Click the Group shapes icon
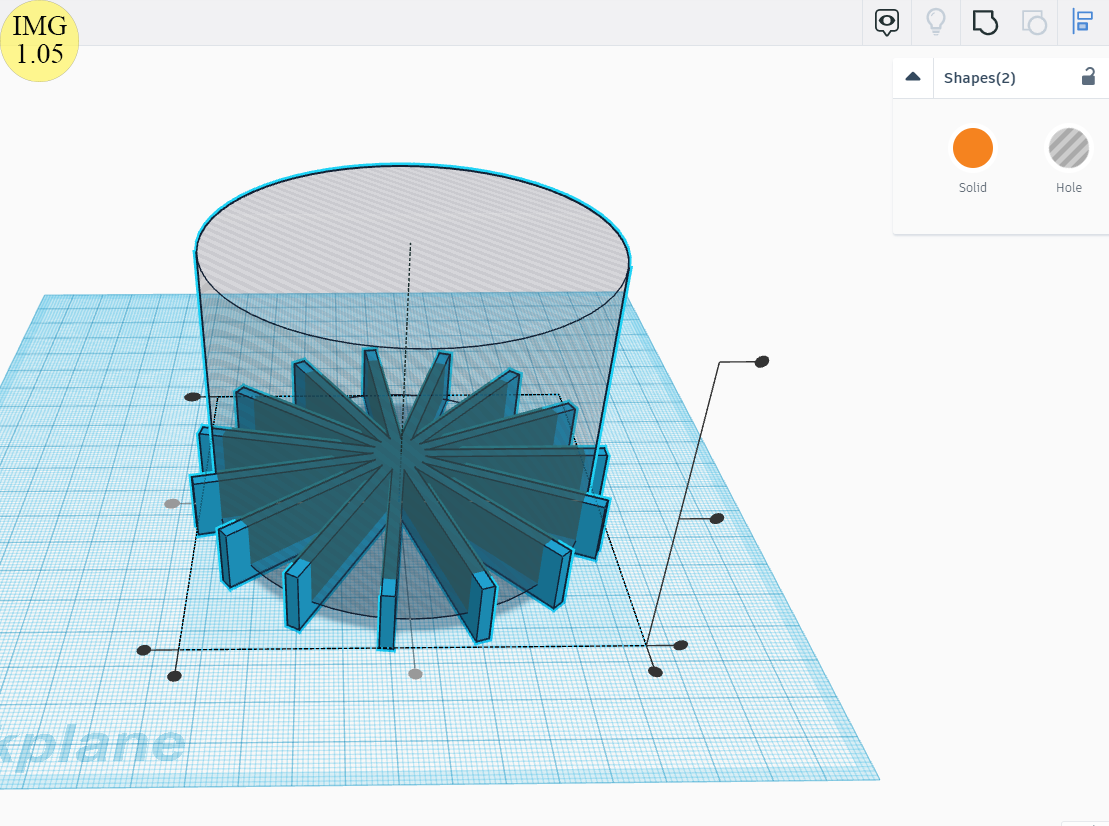1109x826 pixels. pyautogui.click(x=985, y=22)
